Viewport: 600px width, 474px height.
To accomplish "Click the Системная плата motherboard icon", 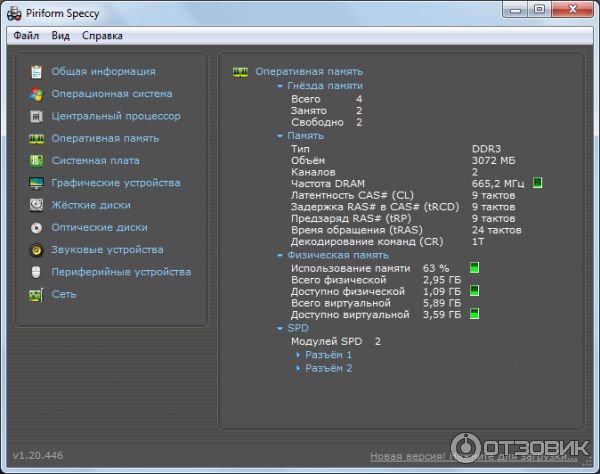I will [x=37, y=161].
